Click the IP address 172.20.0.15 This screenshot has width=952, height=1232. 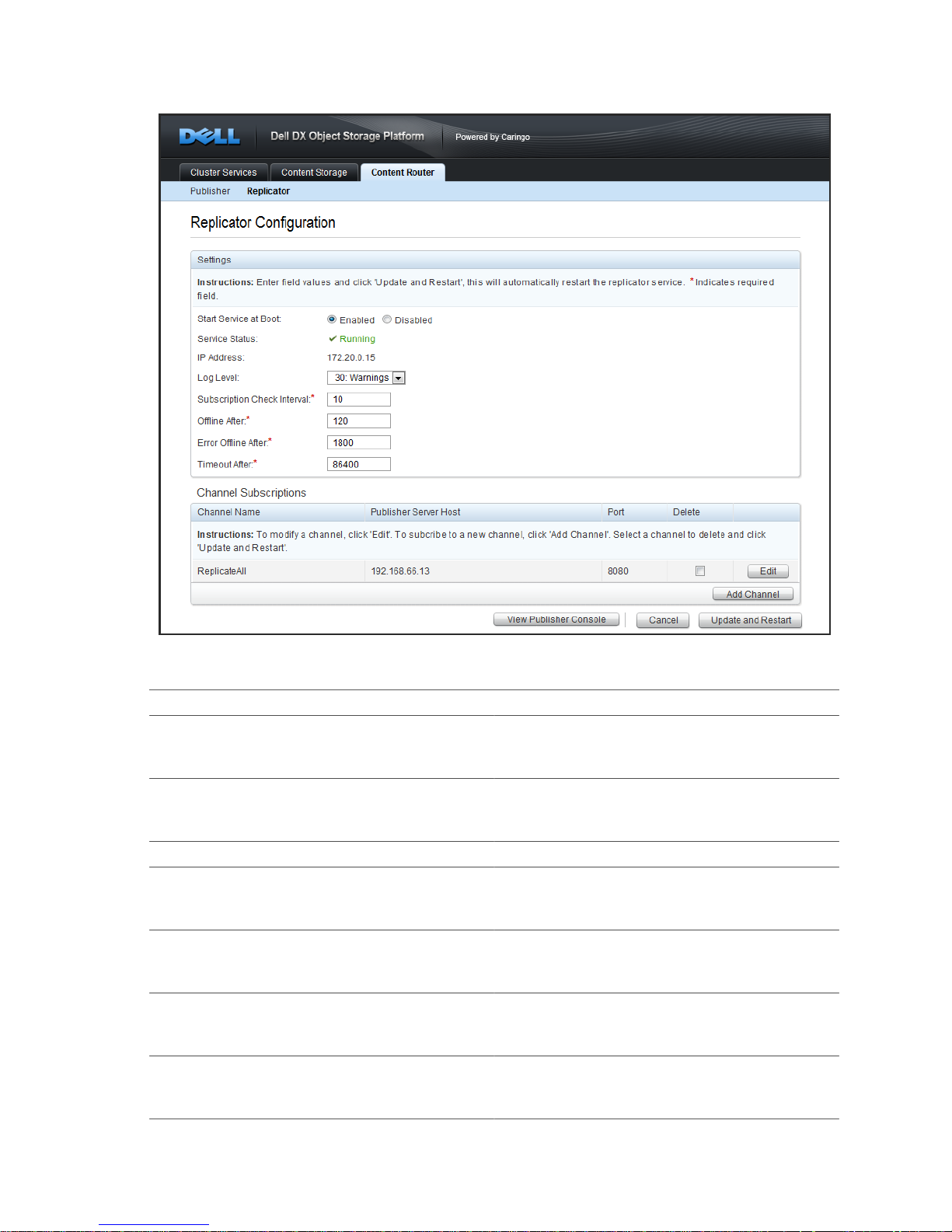point(351,358)
